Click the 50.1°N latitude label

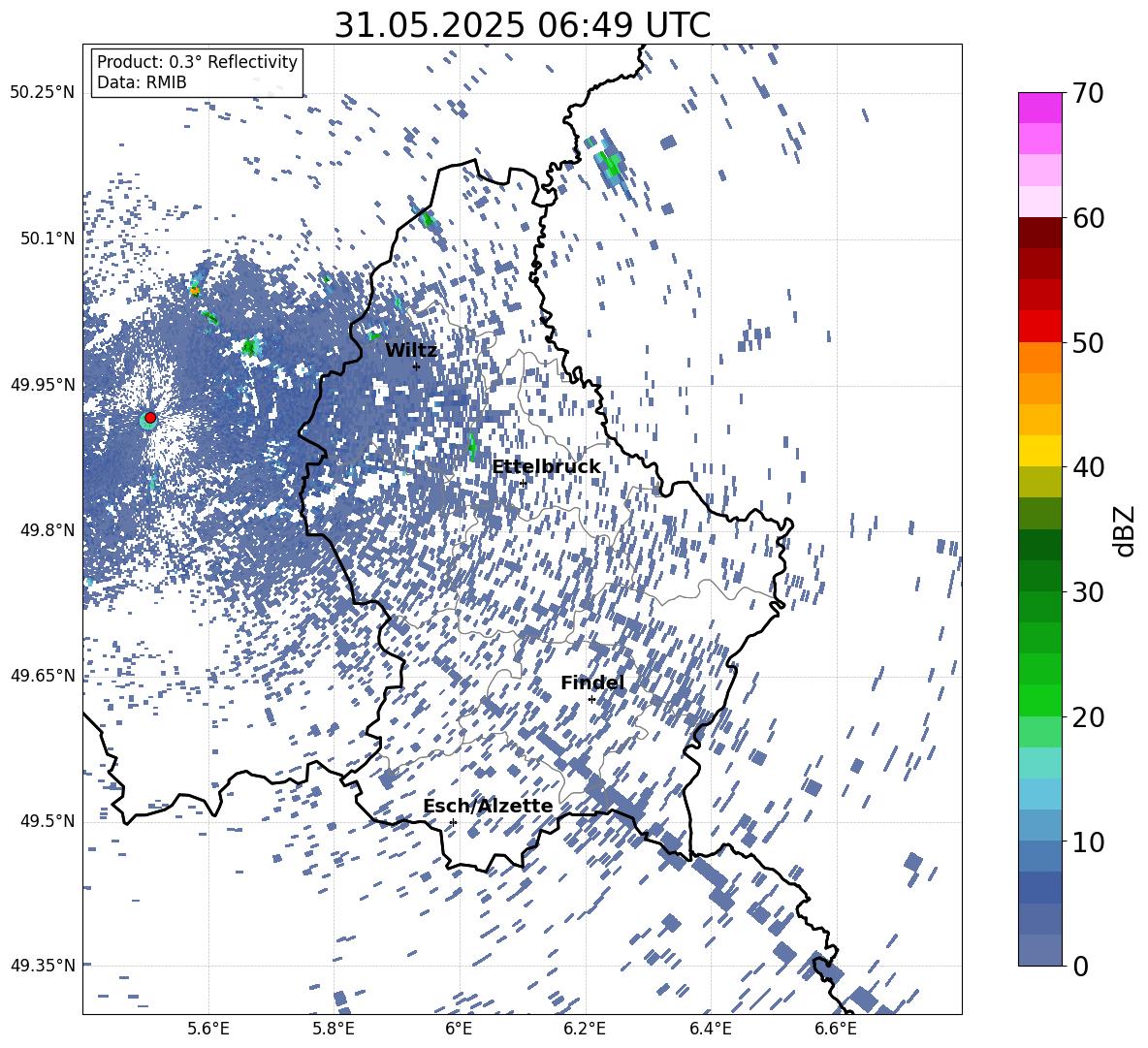click(47, 238)
